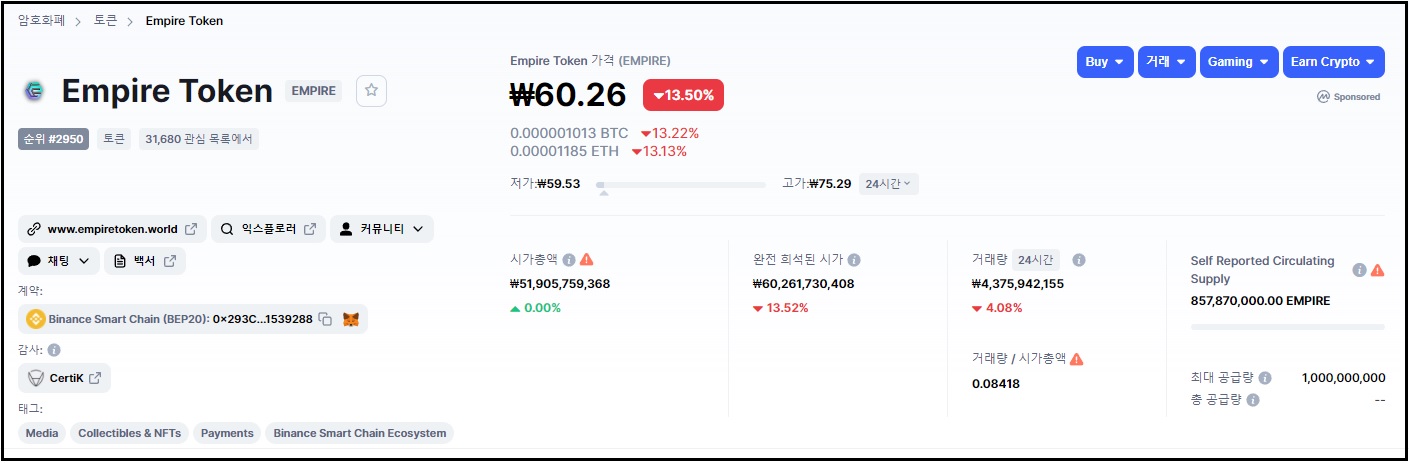
Task: Expand the 커뮤니티 menu
Action: 382,229
